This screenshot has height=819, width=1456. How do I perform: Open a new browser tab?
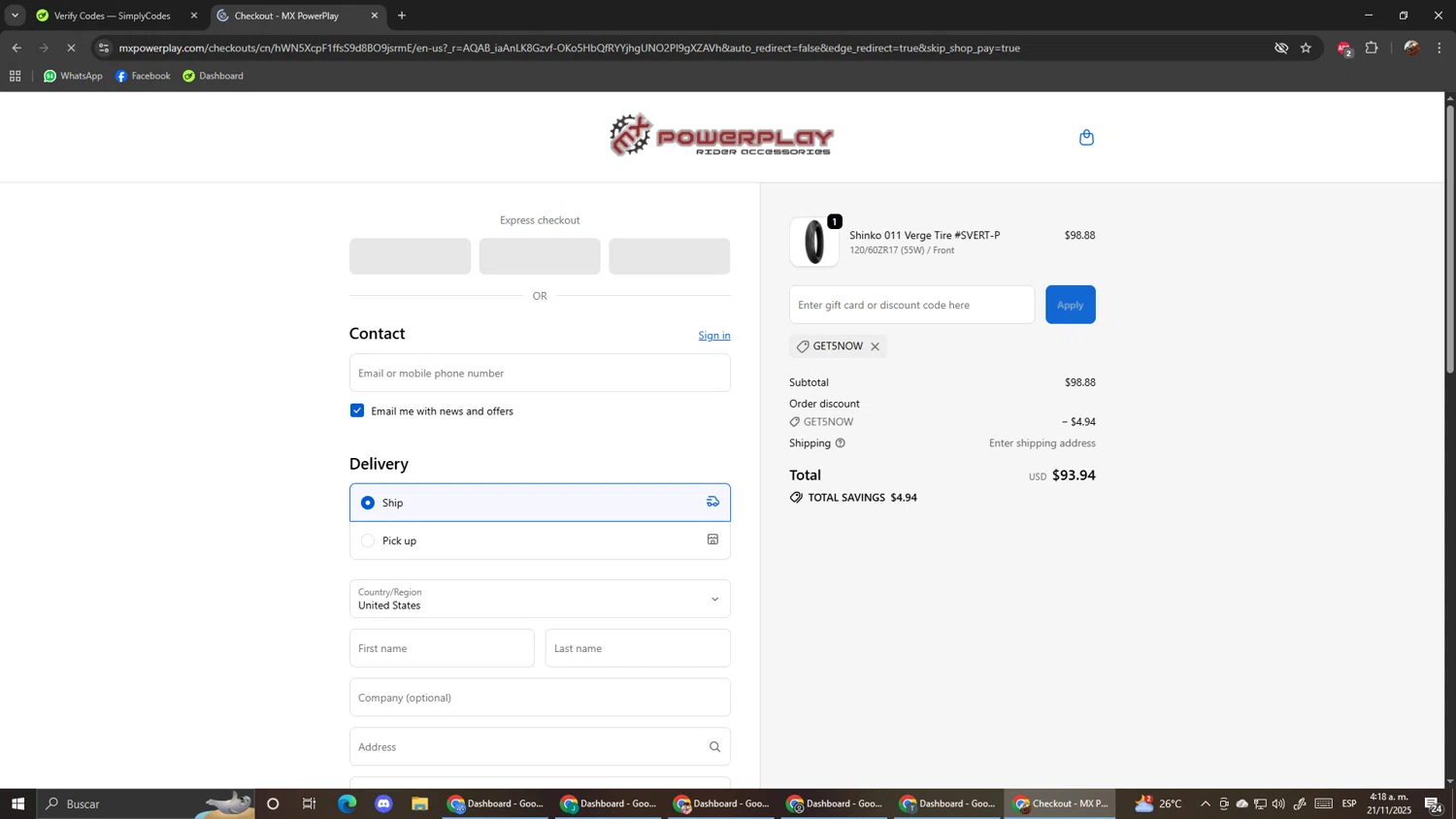(402, 16)
